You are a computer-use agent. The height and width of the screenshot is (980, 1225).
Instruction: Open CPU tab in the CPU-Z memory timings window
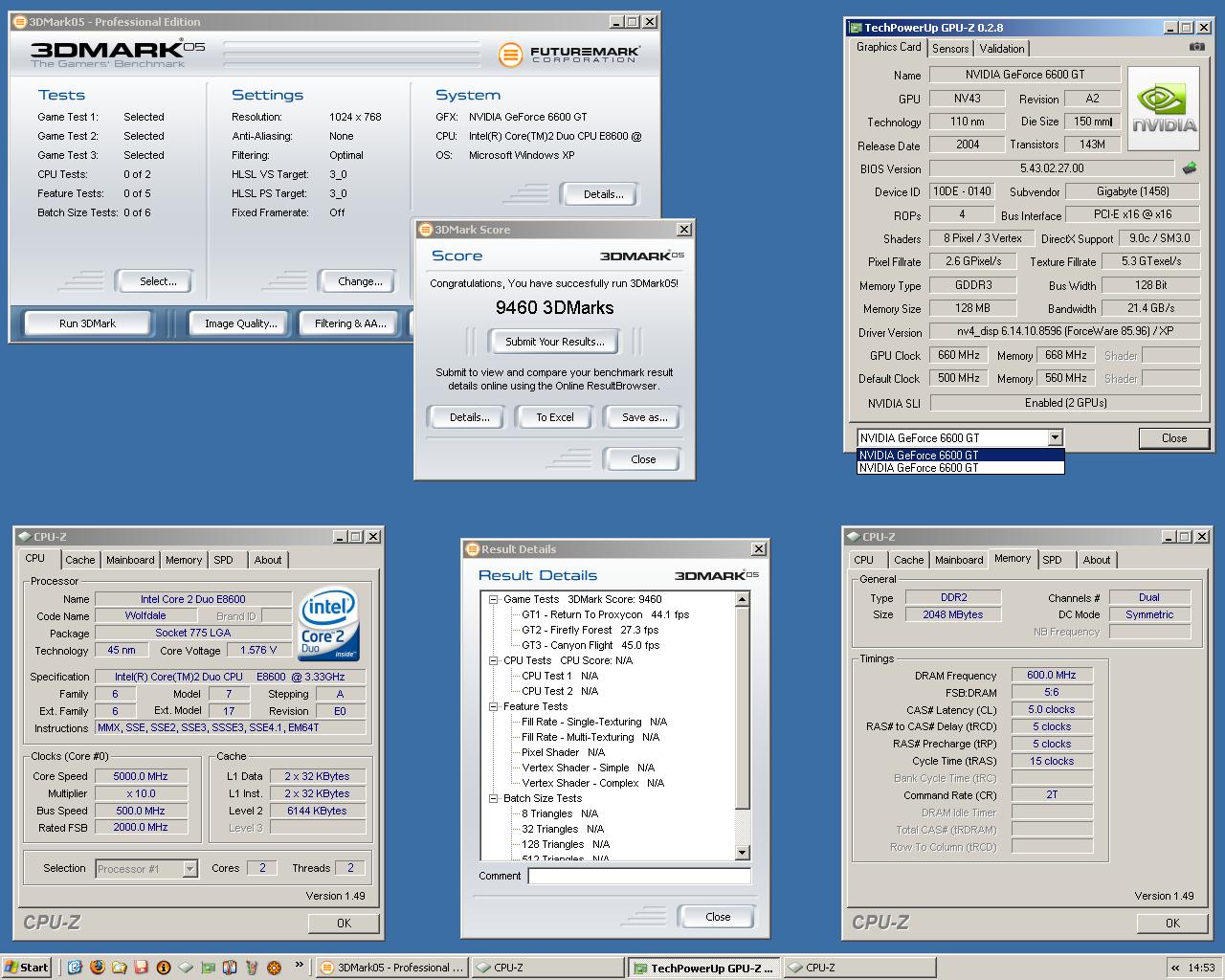tap(863, 560)
